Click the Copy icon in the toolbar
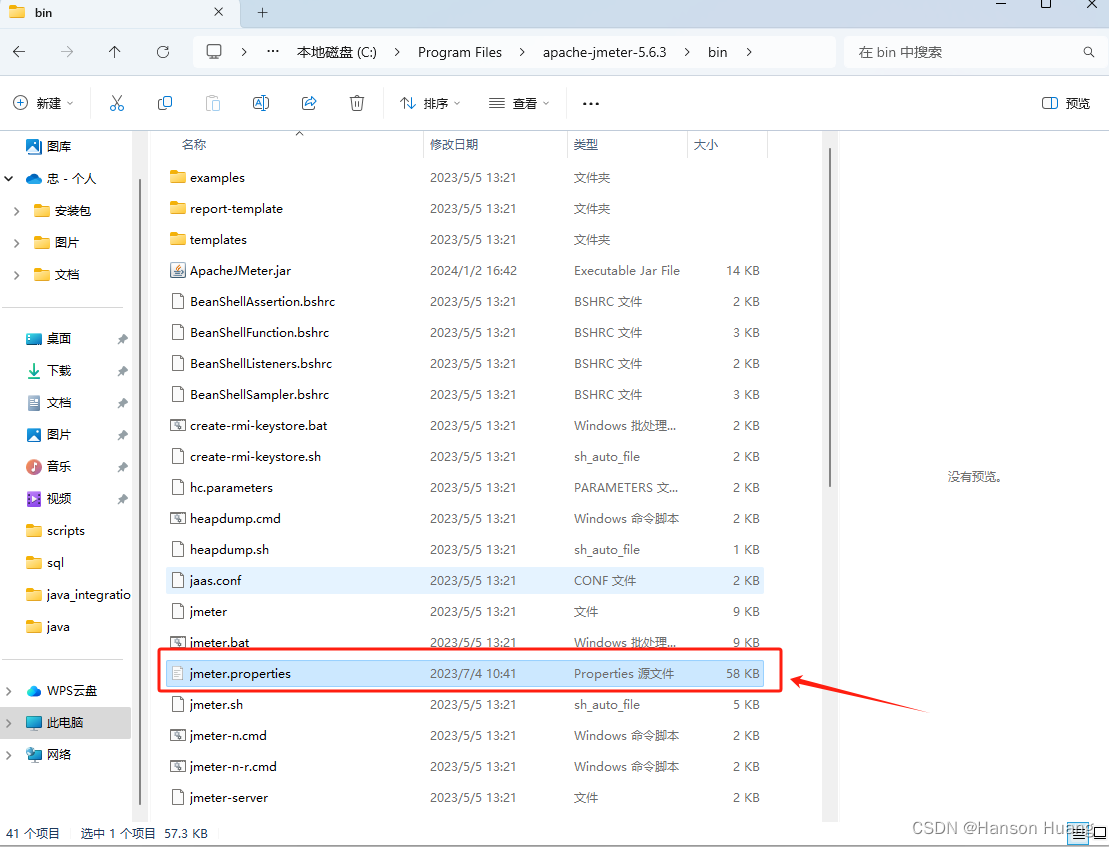 [x=165, y=103]
